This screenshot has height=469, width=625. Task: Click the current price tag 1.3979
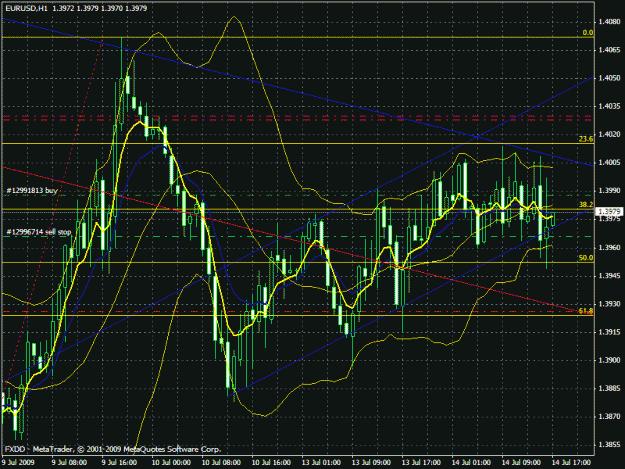coord(609,212)
